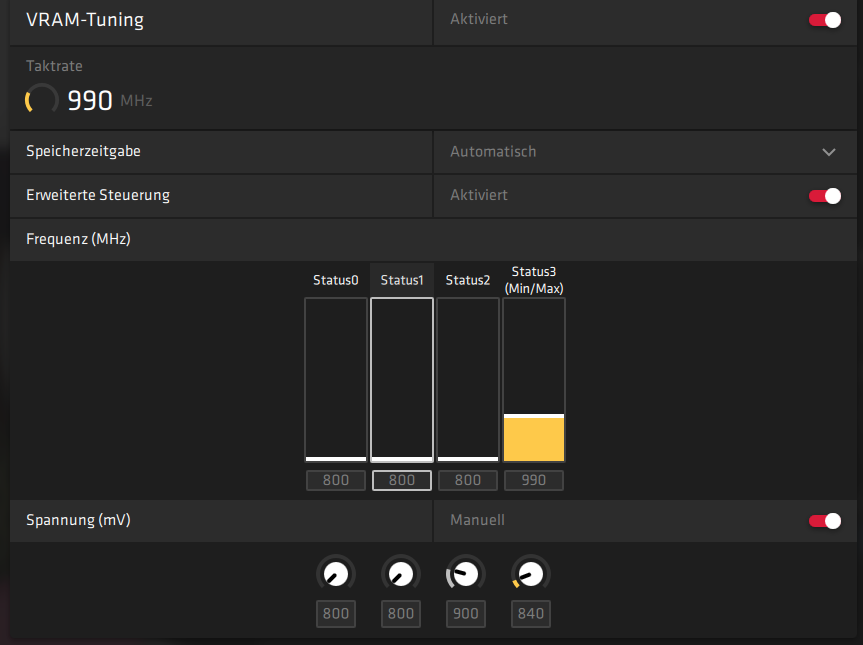
Task: Click the Frequenz (MHz) section heading
Action: pyautogui.click(x=78, y=239)
